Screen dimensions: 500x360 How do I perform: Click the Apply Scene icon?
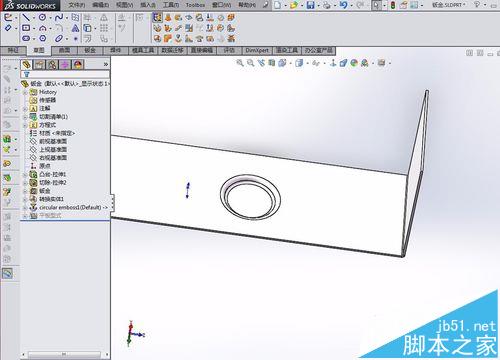(365, 63)
